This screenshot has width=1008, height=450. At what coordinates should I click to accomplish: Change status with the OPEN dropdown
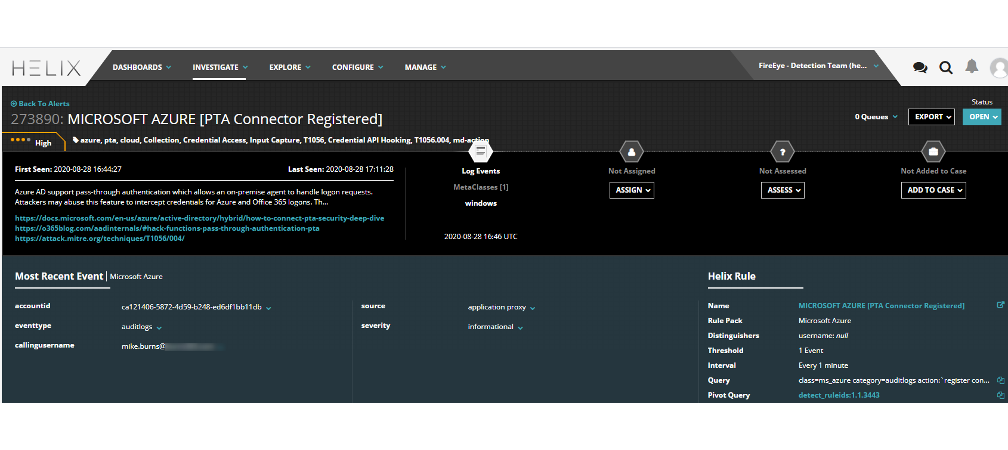[x=982, y=117]
